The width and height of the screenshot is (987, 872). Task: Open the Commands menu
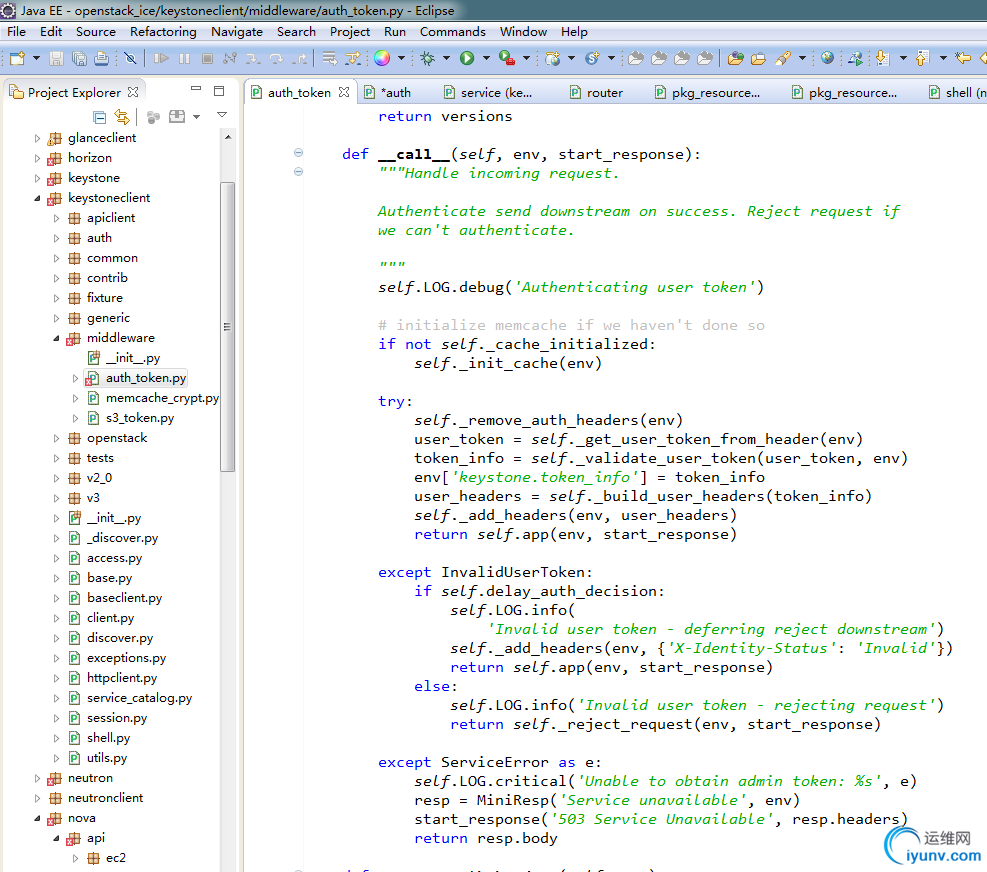(x=453, y=31)
